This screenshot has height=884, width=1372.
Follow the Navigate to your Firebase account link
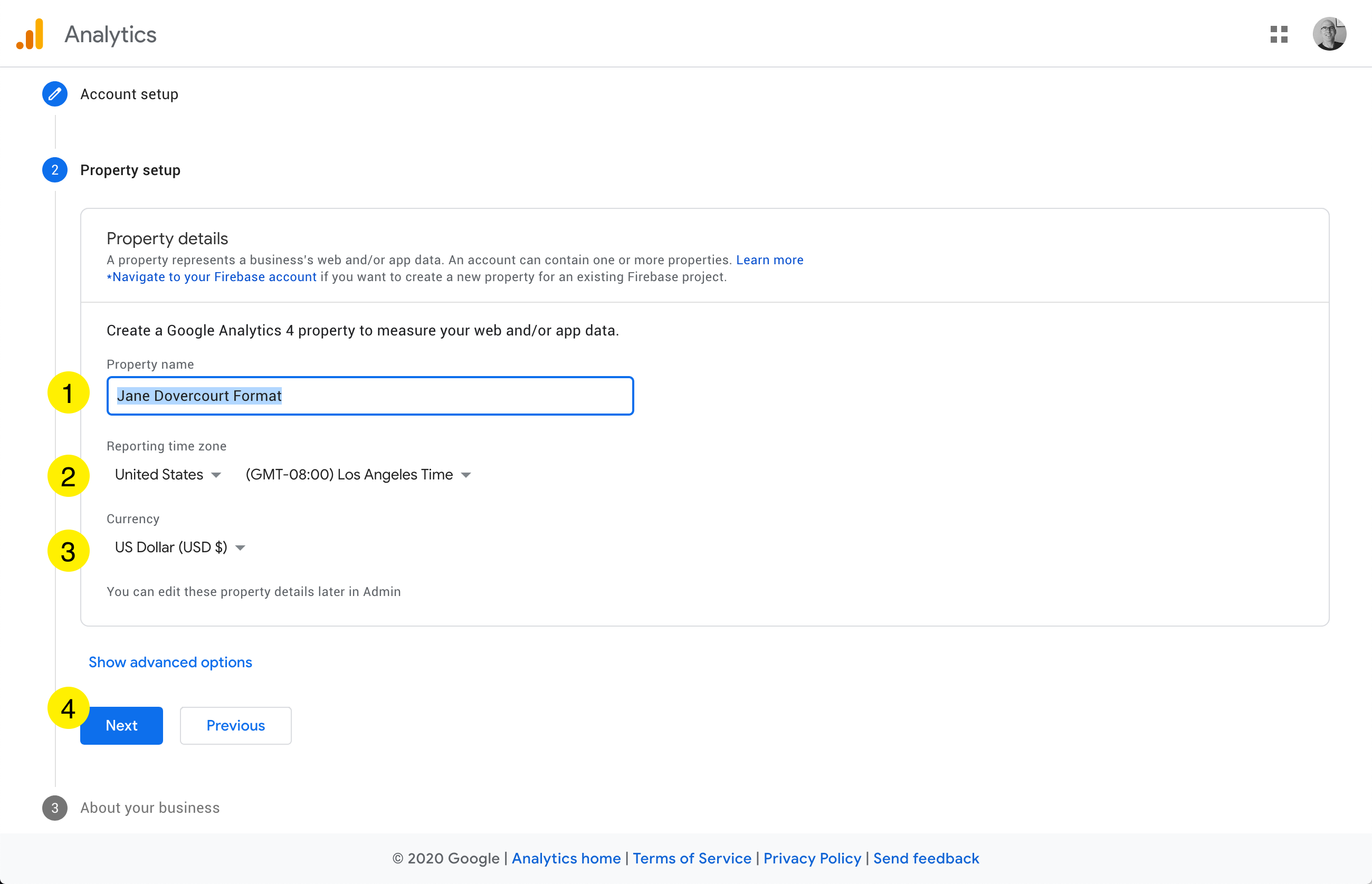point(212,277)
